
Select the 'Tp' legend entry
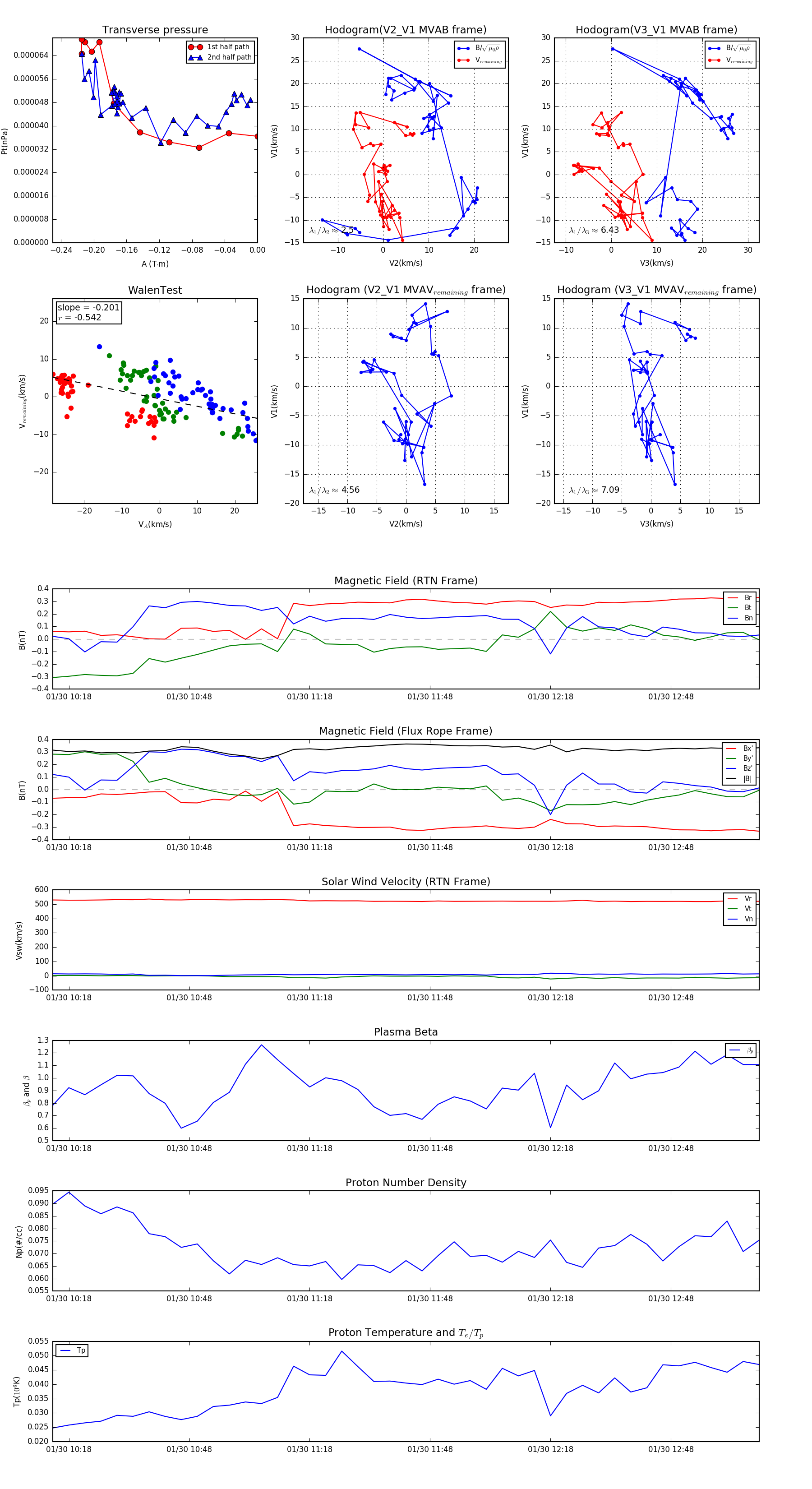point(73,1351)
